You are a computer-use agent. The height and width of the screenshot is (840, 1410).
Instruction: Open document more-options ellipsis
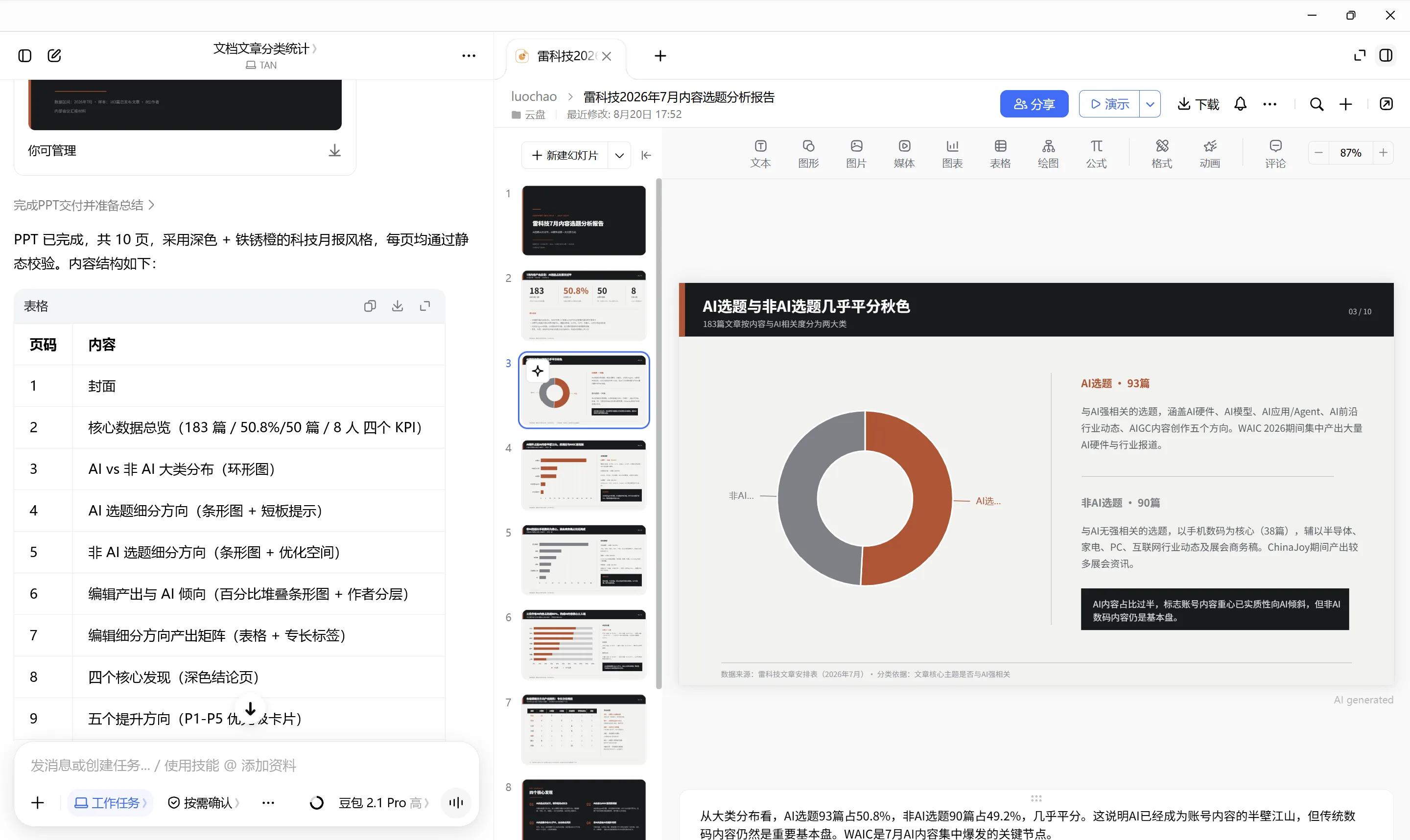pos(1269,104)
